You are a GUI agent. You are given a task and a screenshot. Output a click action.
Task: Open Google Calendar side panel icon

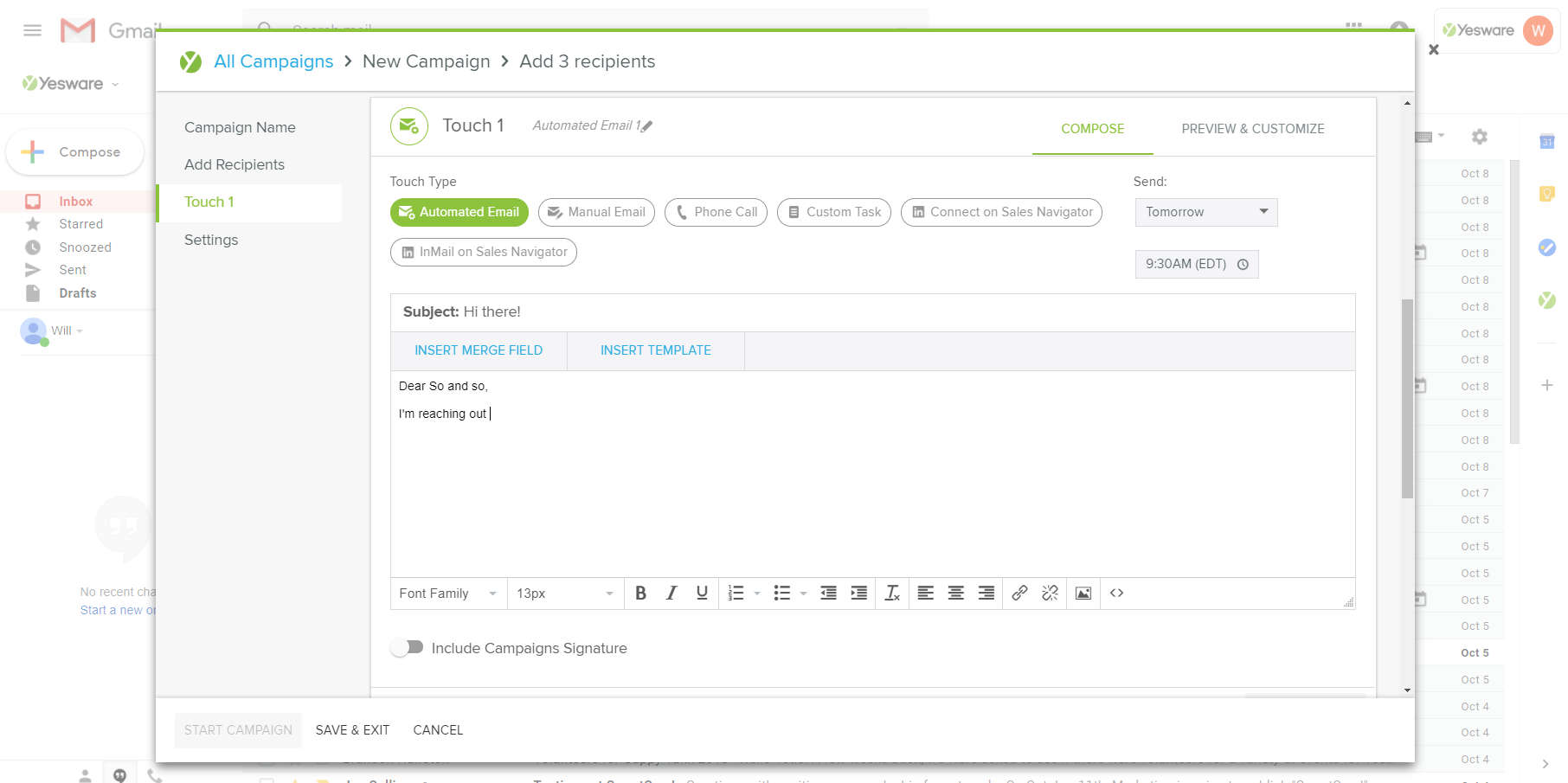(1547, 142)
